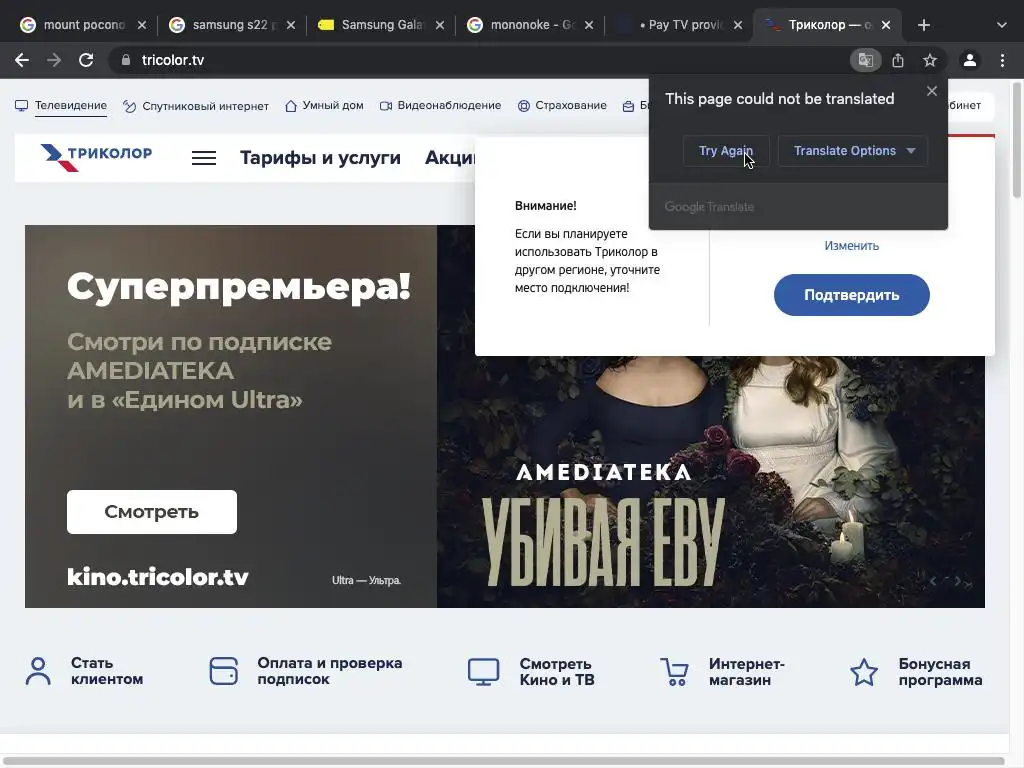Open the hamburger menu next to the Триколор logo

pos(204,158)
